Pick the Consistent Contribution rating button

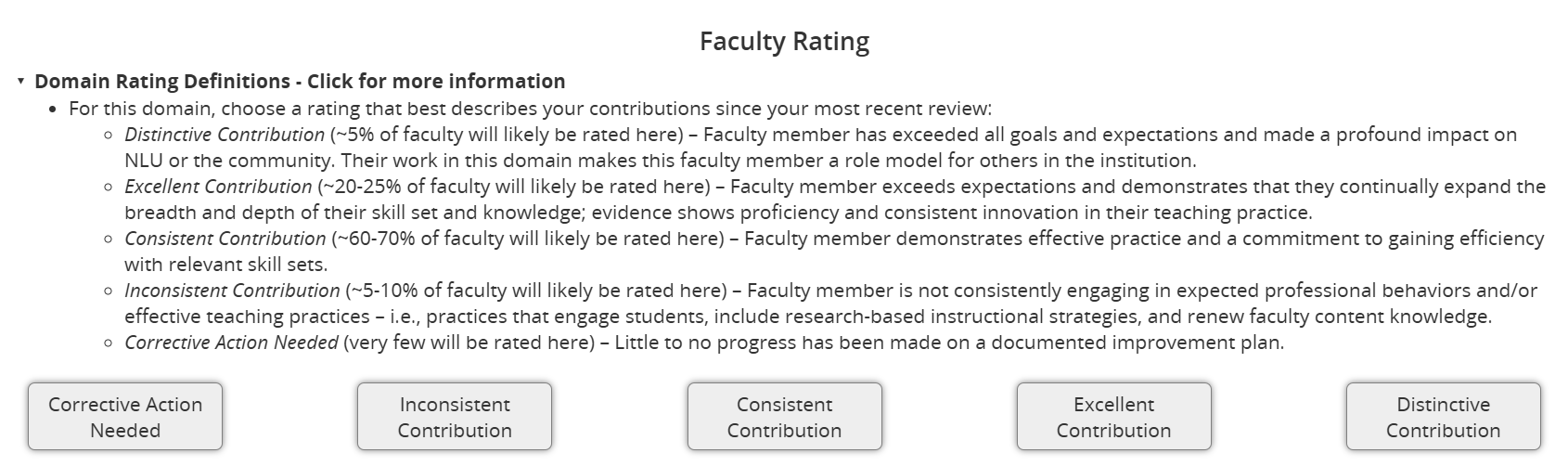click(x=784, y=417)
